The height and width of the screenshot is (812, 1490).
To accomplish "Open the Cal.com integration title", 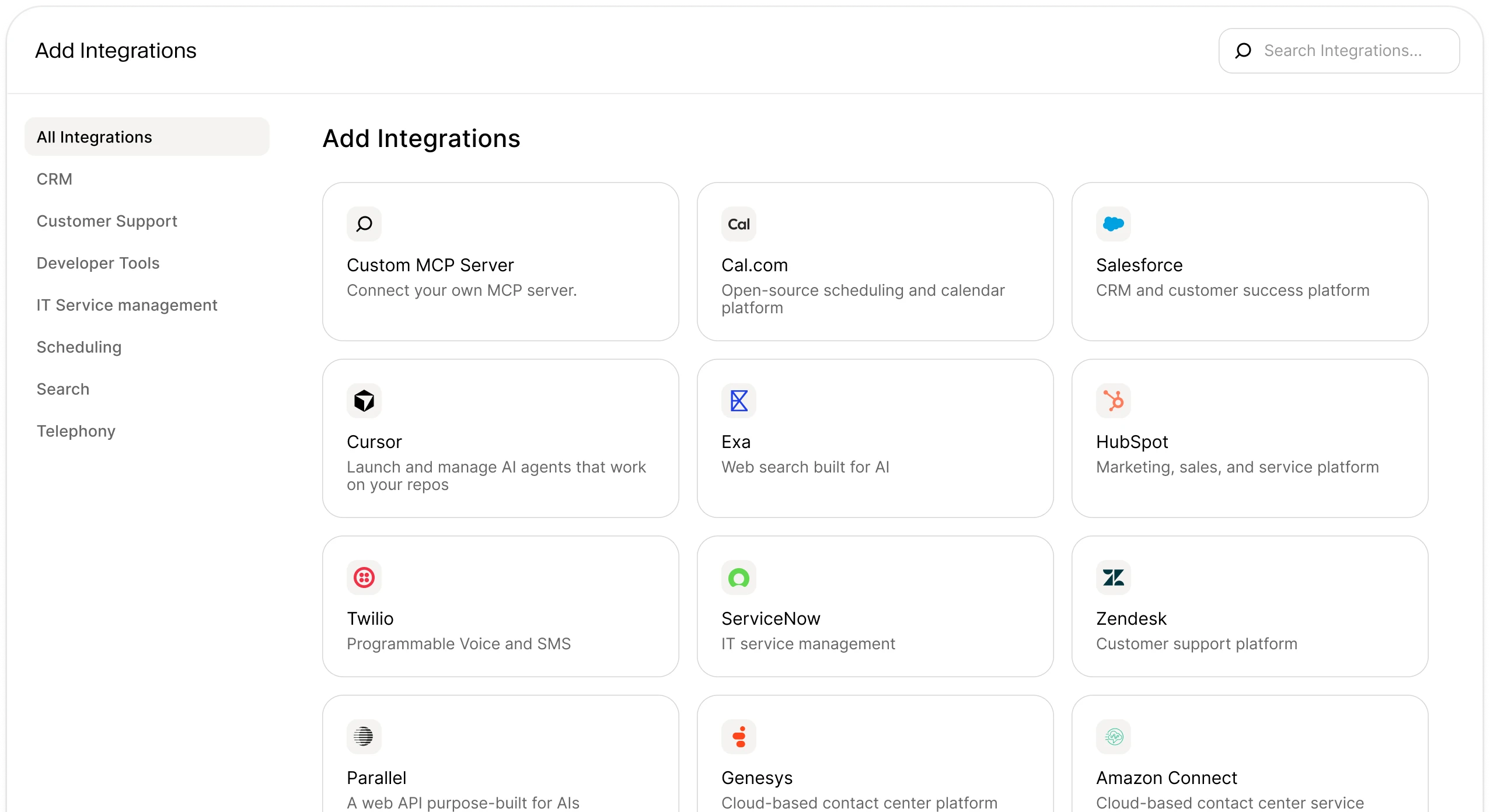I will (x=755, y=265).
